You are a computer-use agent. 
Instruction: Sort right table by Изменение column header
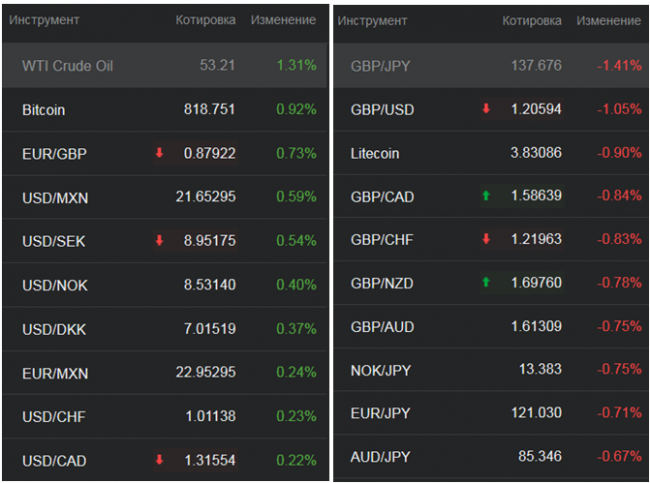[x=609, y=20]
